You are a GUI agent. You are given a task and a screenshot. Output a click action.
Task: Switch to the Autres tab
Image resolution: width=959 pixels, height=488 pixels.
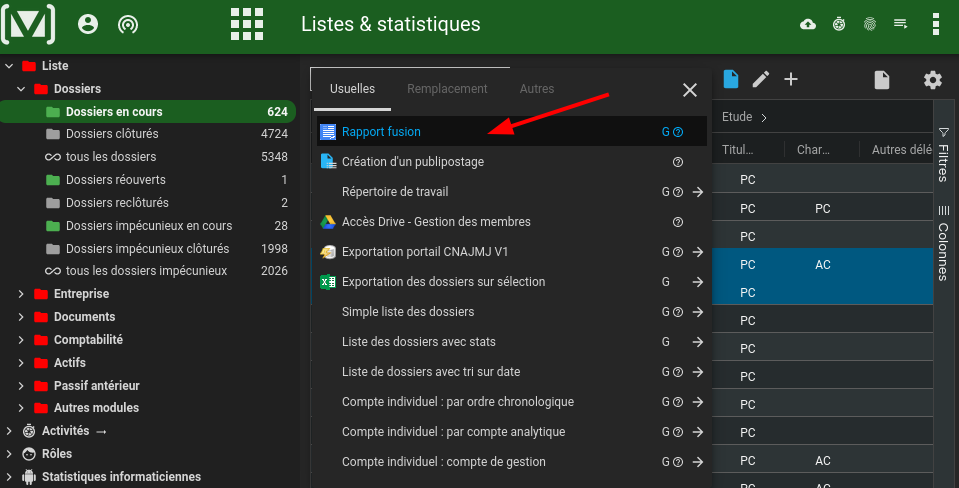(x=537, y=89)
